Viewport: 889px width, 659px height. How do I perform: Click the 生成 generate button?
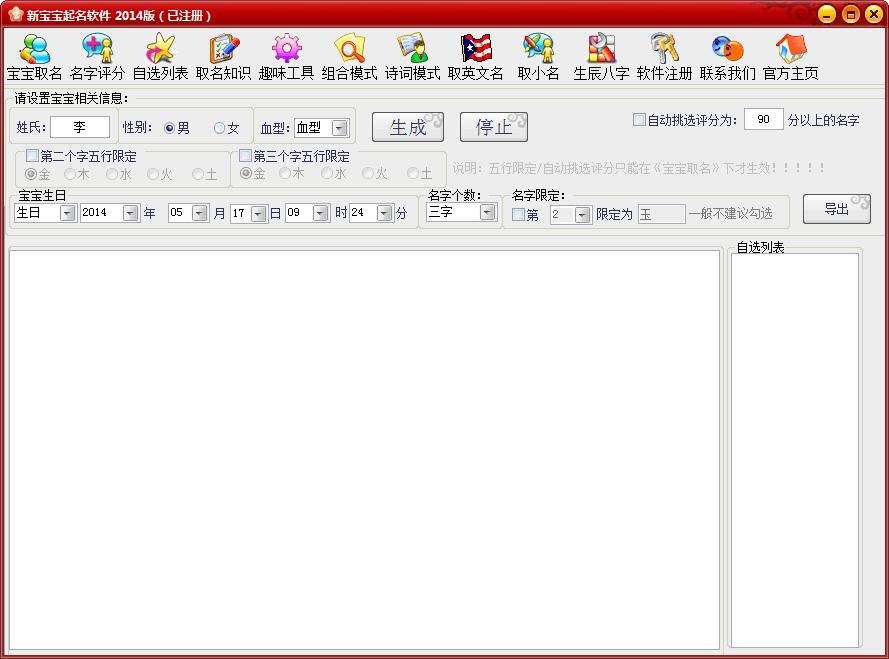coord(408,127)
